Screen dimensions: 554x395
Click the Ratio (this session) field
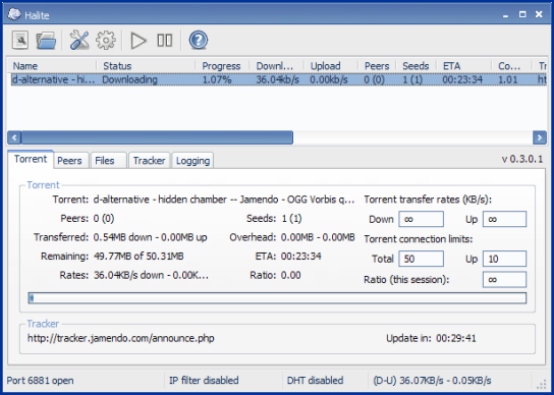tap(505, 279)
